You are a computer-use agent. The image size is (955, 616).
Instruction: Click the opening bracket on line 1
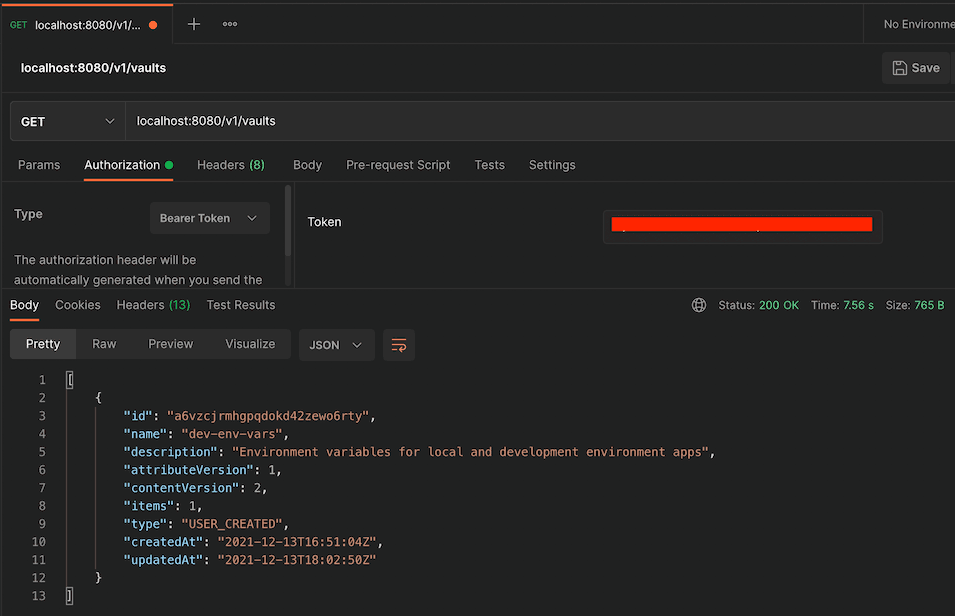[x=69, y=380]
